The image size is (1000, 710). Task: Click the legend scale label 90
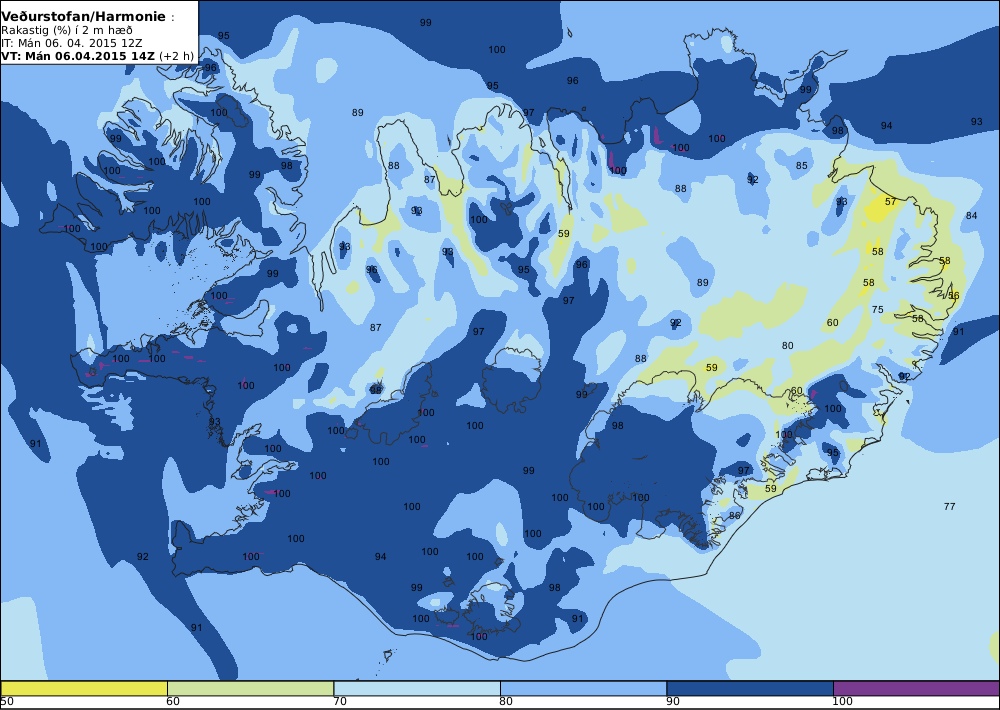[673, 702]
